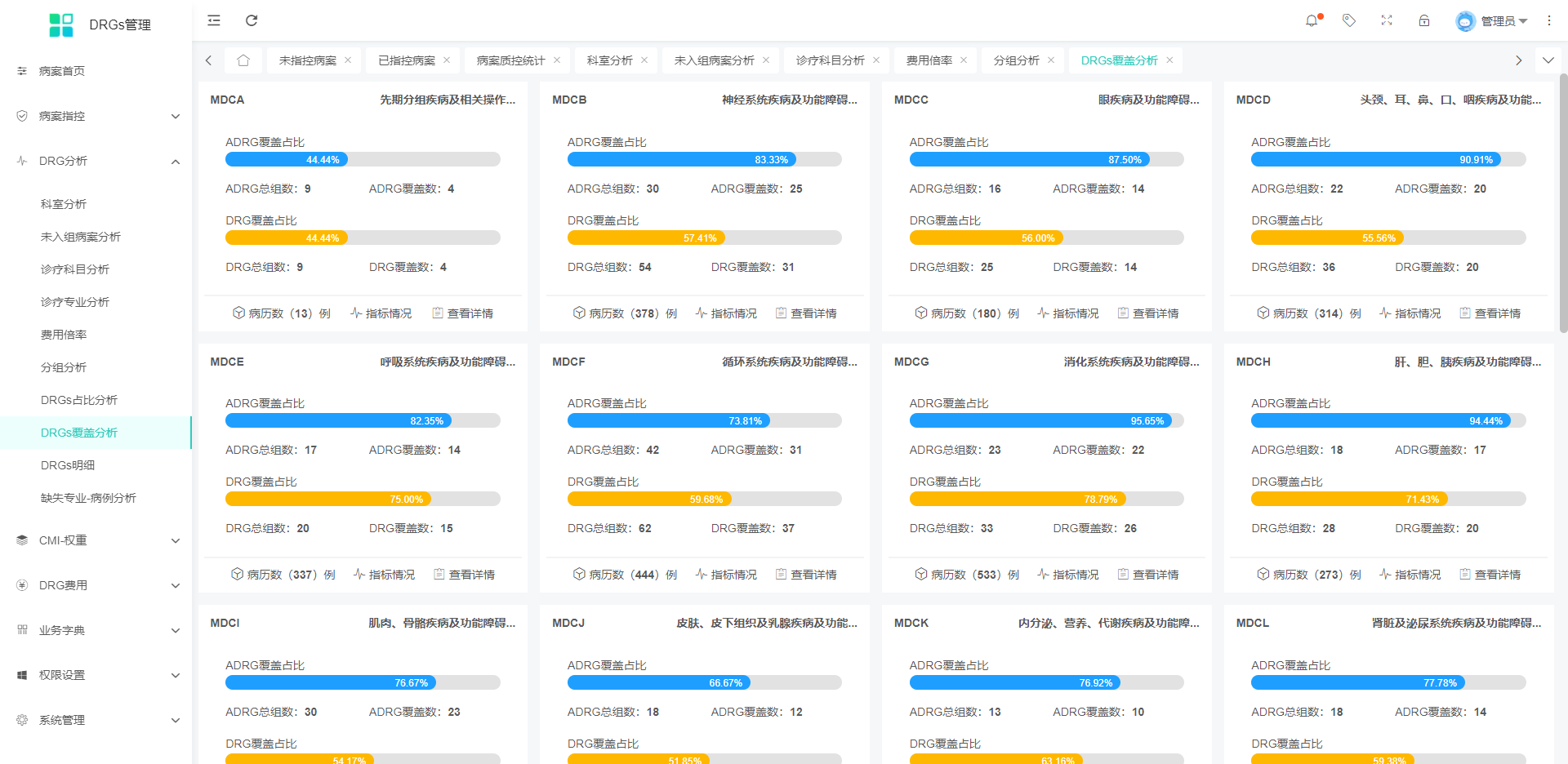Click the 系统管理 gear icon
This screenshot has height=764, width=1568.
click(x=22, y=720)
